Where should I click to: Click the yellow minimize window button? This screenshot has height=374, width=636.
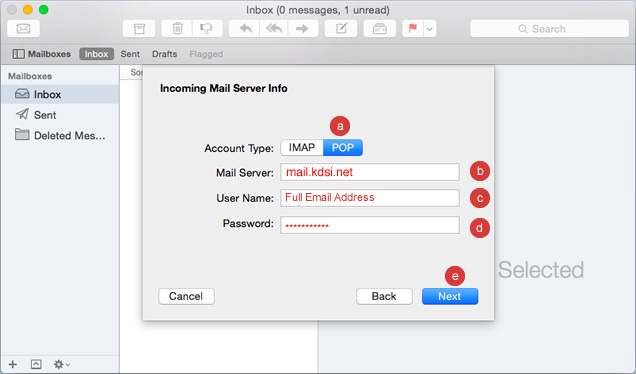tap(28, 9)
